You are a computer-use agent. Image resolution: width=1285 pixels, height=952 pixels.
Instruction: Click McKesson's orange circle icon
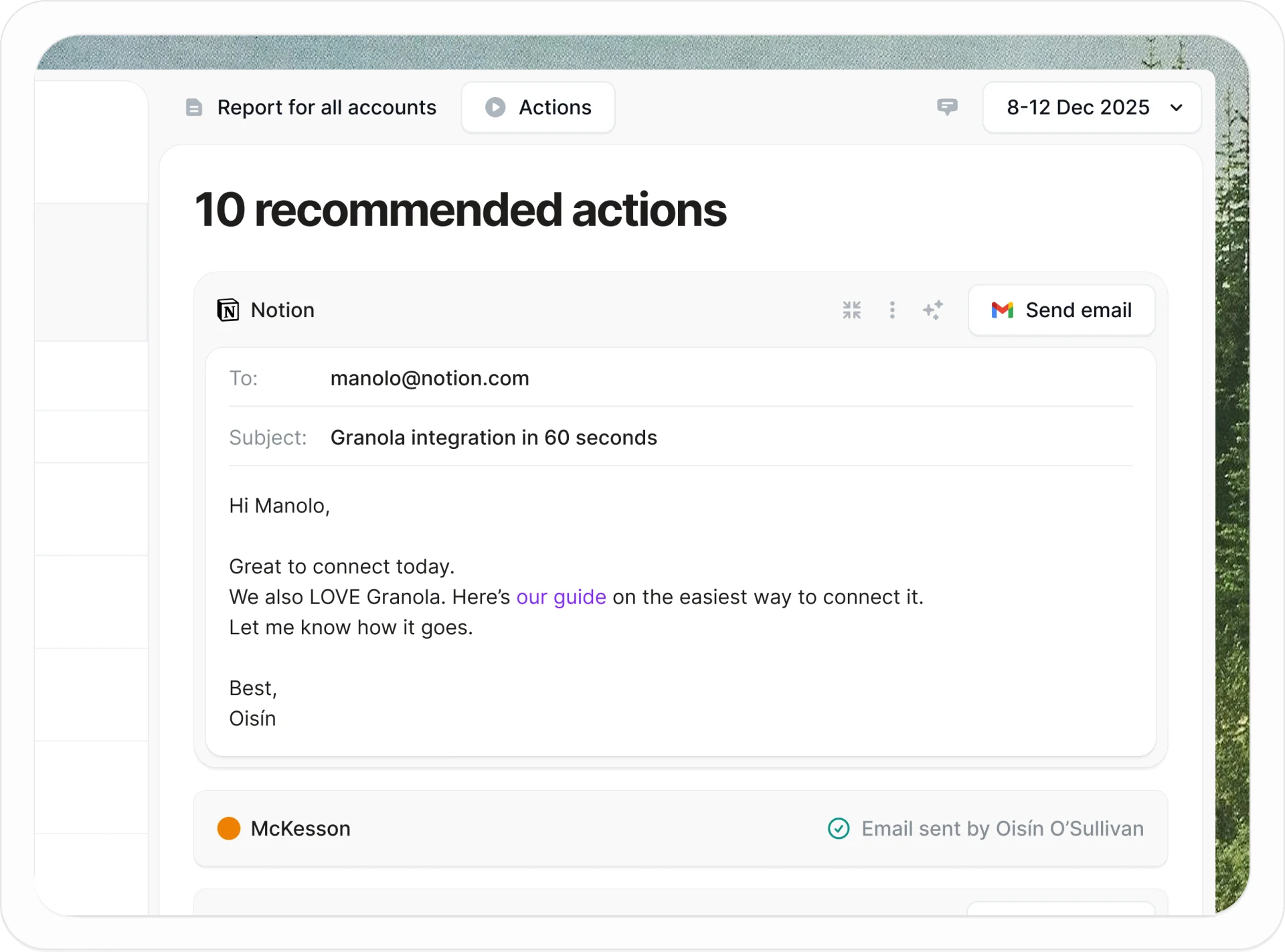click(229, 828)
